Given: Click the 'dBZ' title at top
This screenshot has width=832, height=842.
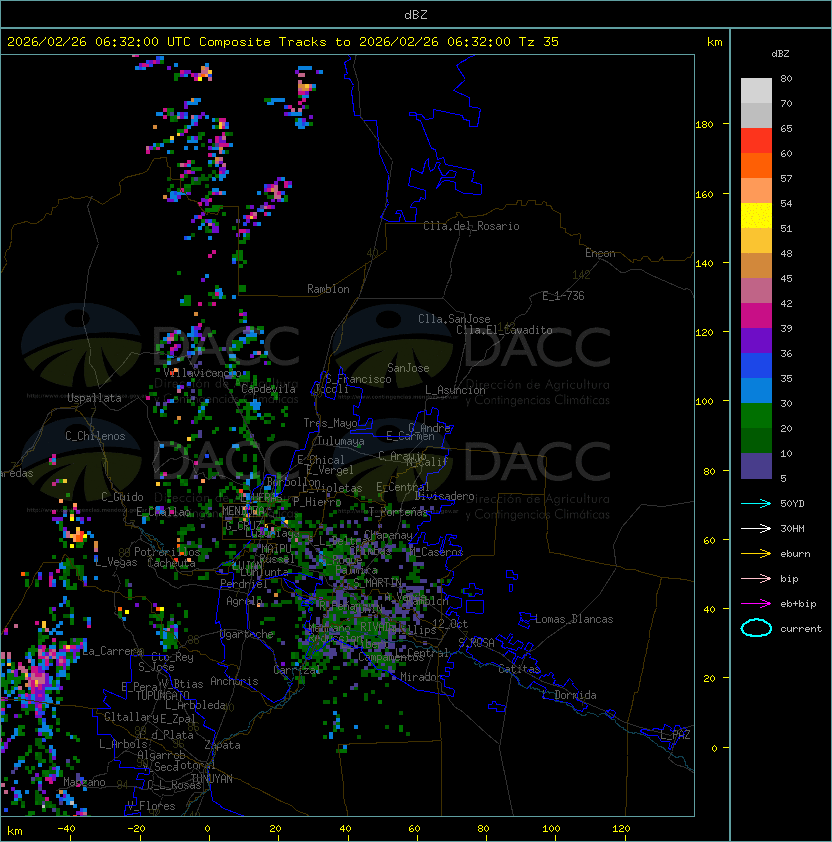Looking at the screenshot, I should click(416, 14).
